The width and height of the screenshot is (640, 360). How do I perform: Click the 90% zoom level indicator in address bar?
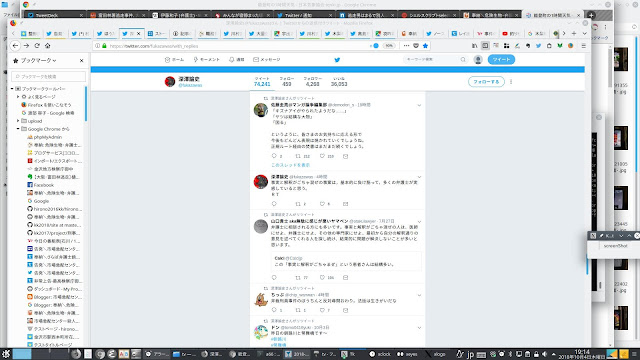pos(389,46)
